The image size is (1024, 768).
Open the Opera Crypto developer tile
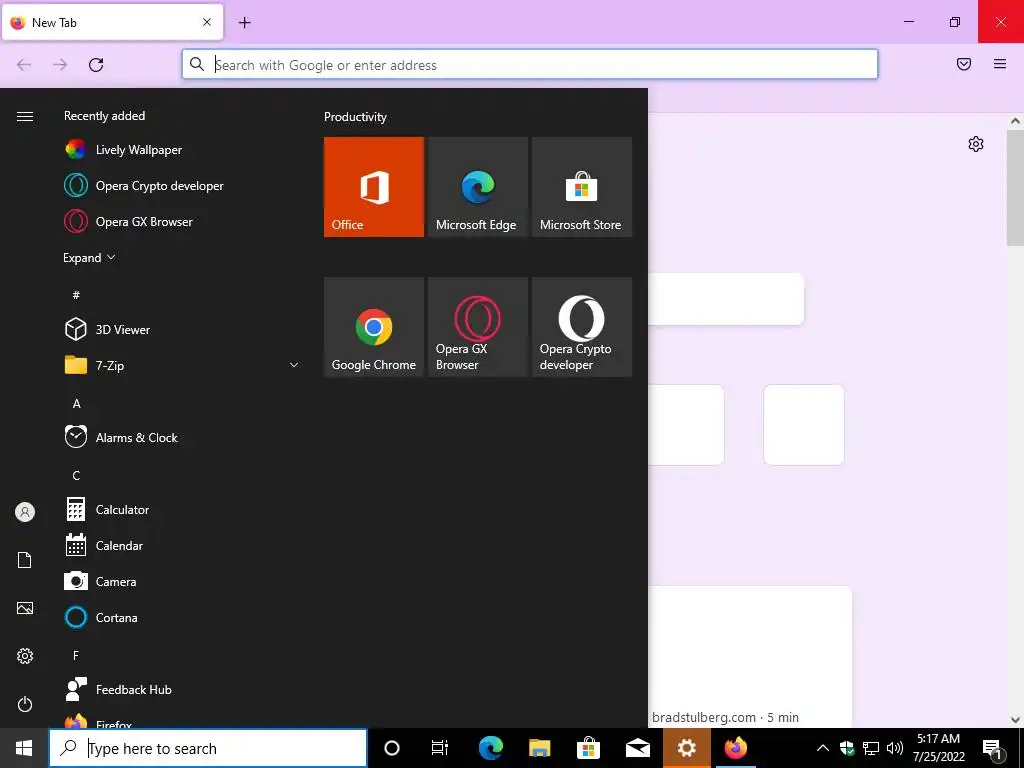point(582,327)
